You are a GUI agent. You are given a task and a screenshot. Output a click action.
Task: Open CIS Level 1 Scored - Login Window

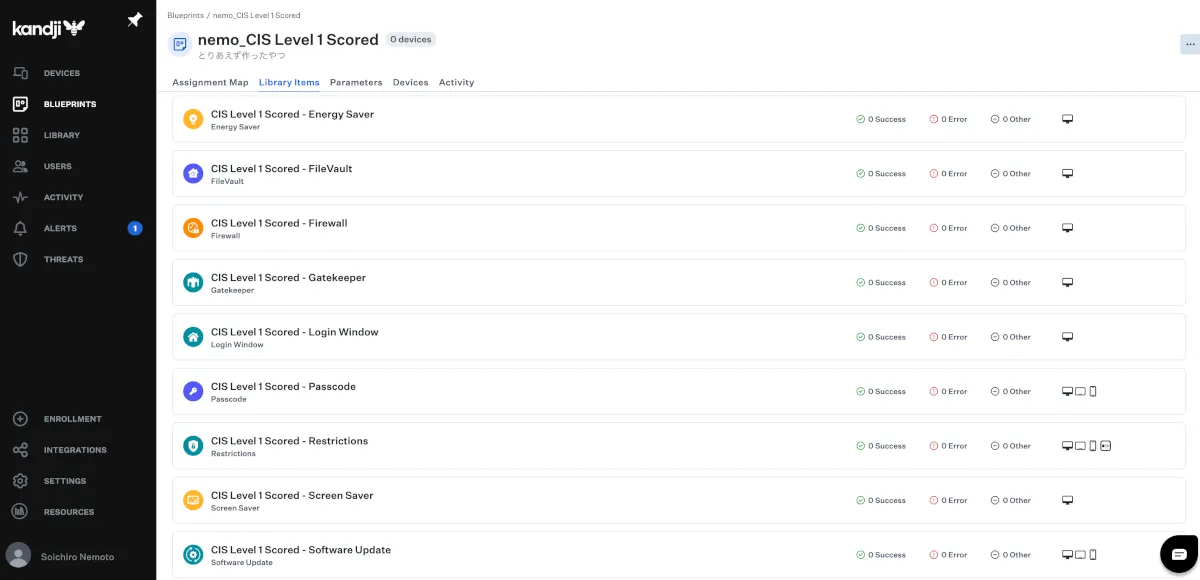pos(294,332)
